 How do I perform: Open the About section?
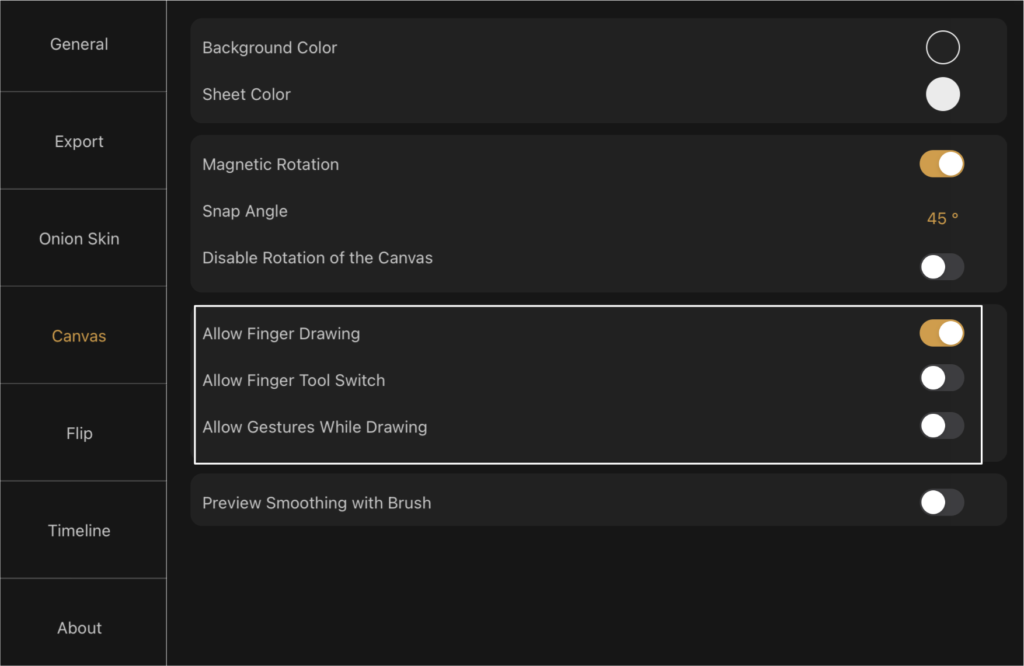point(79,627)
